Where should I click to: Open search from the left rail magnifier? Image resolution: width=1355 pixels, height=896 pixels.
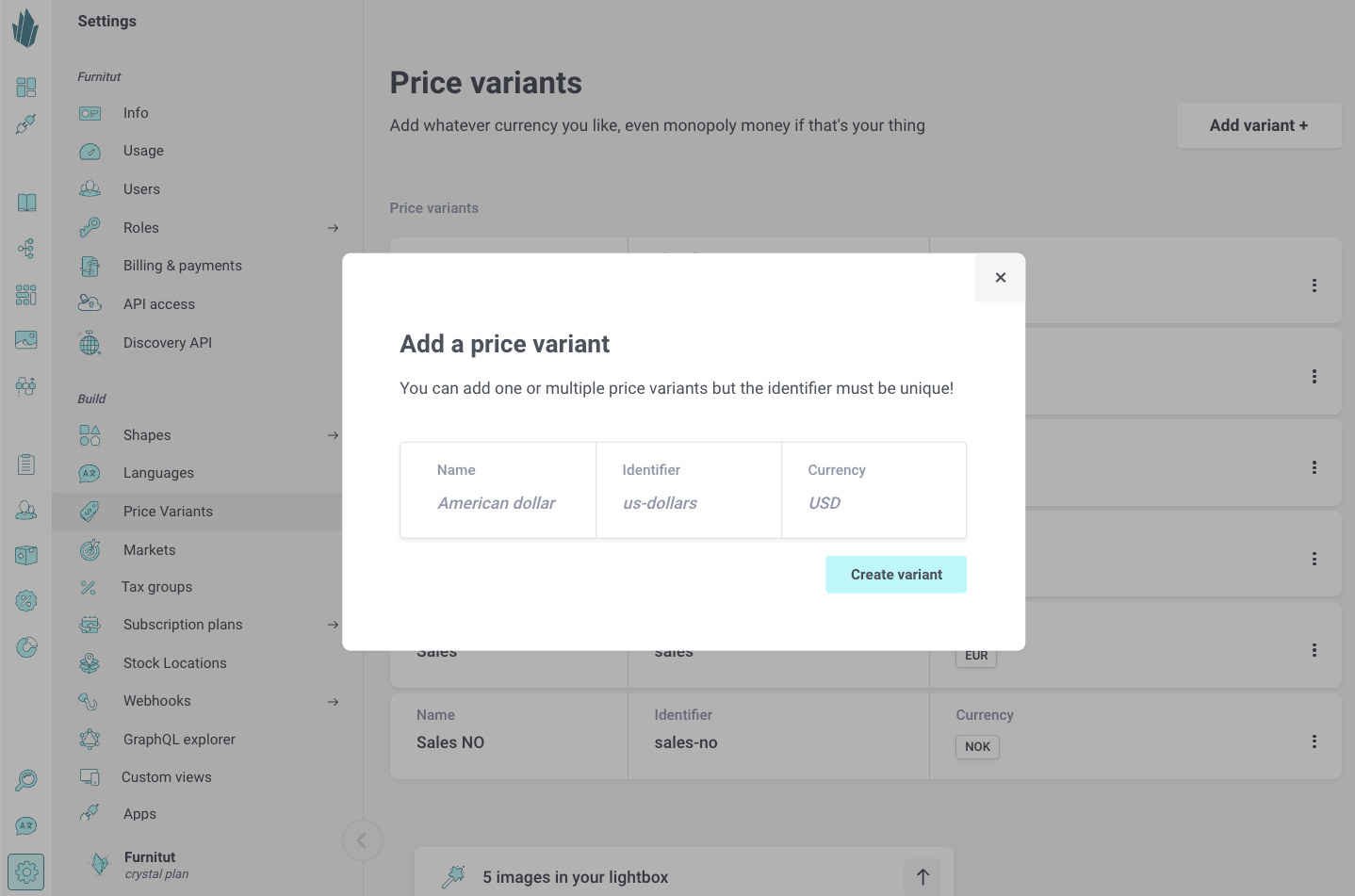point(26,780)
